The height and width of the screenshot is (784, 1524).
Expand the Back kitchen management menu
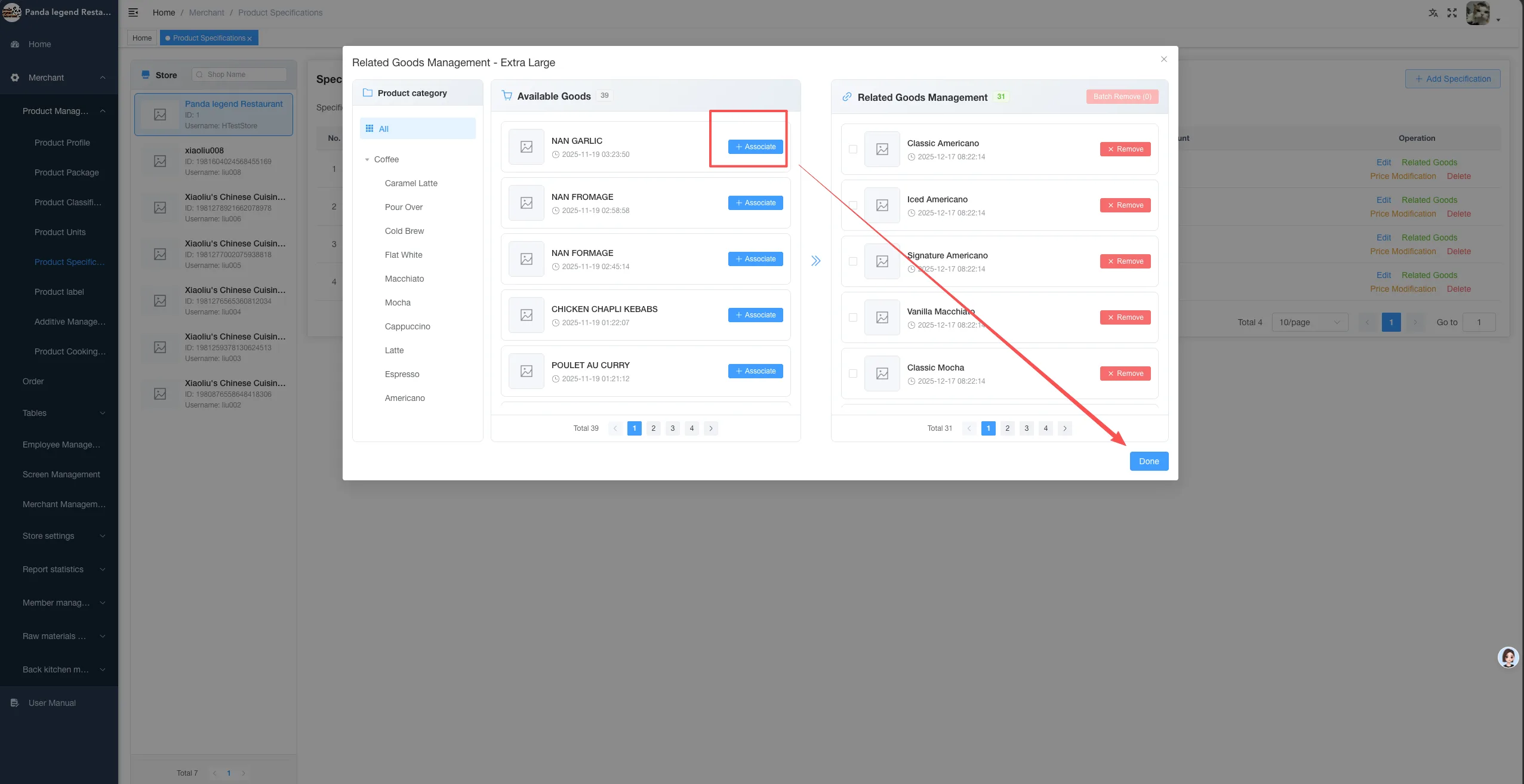103,669
